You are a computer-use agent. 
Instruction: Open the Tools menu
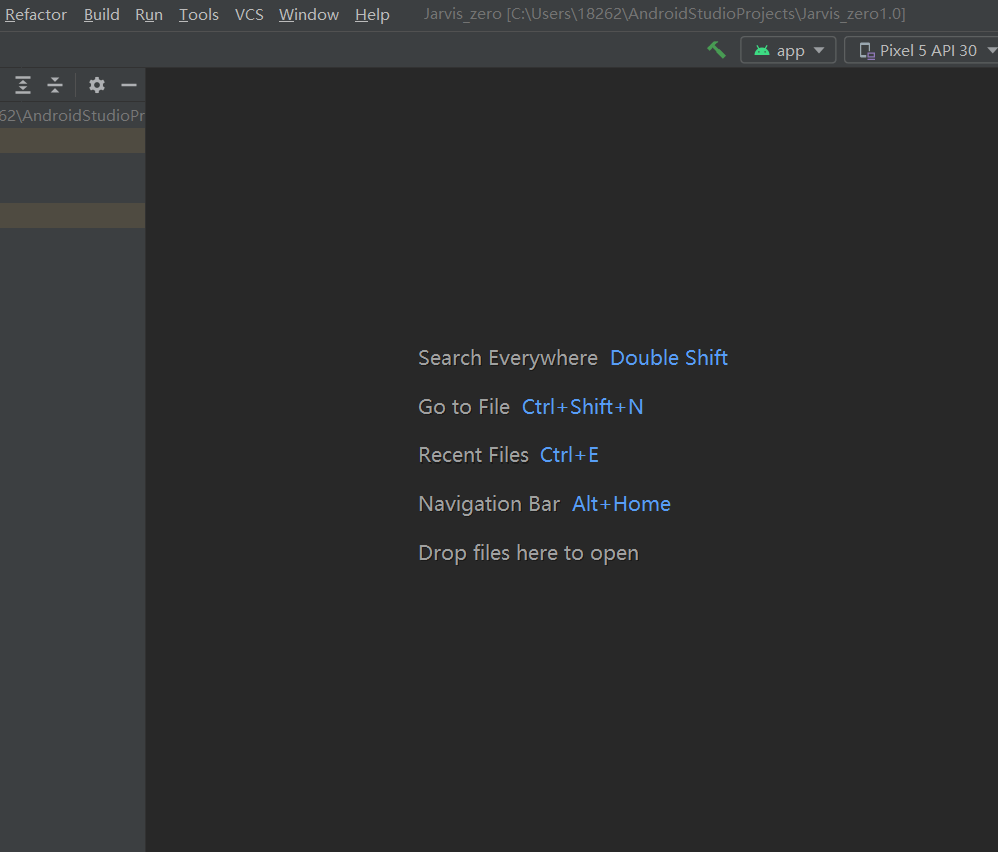[x=198, y=14]
